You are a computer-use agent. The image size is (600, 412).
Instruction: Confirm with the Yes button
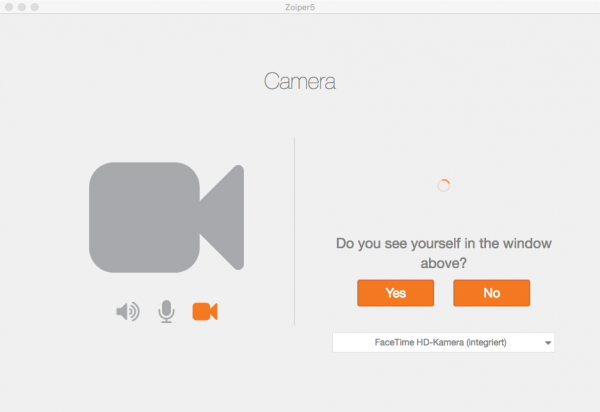(395, 293)
